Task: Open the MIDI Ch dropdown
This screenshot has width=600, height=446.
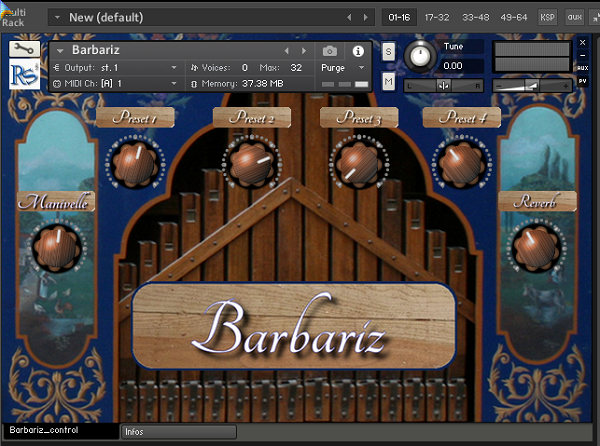Action: pyautogui.click(x=115, y=83)
